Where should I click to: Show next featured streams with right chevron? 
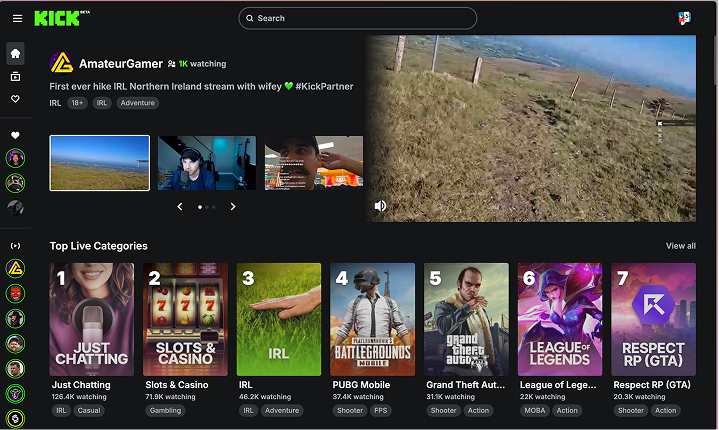click(233, 207)
